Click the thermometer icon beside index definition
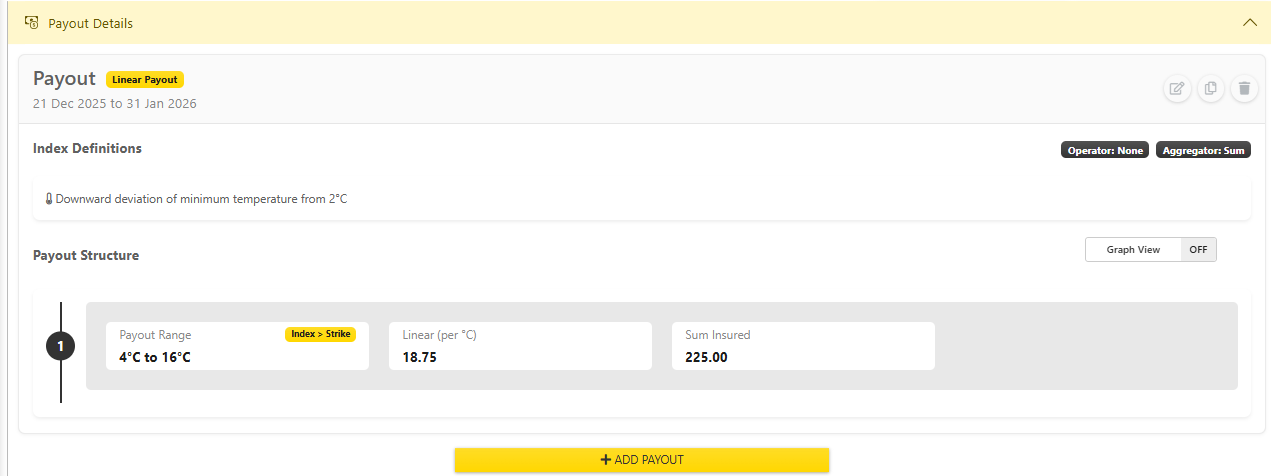Screen dimensions: 1271x476 click(x=49, y=199)
